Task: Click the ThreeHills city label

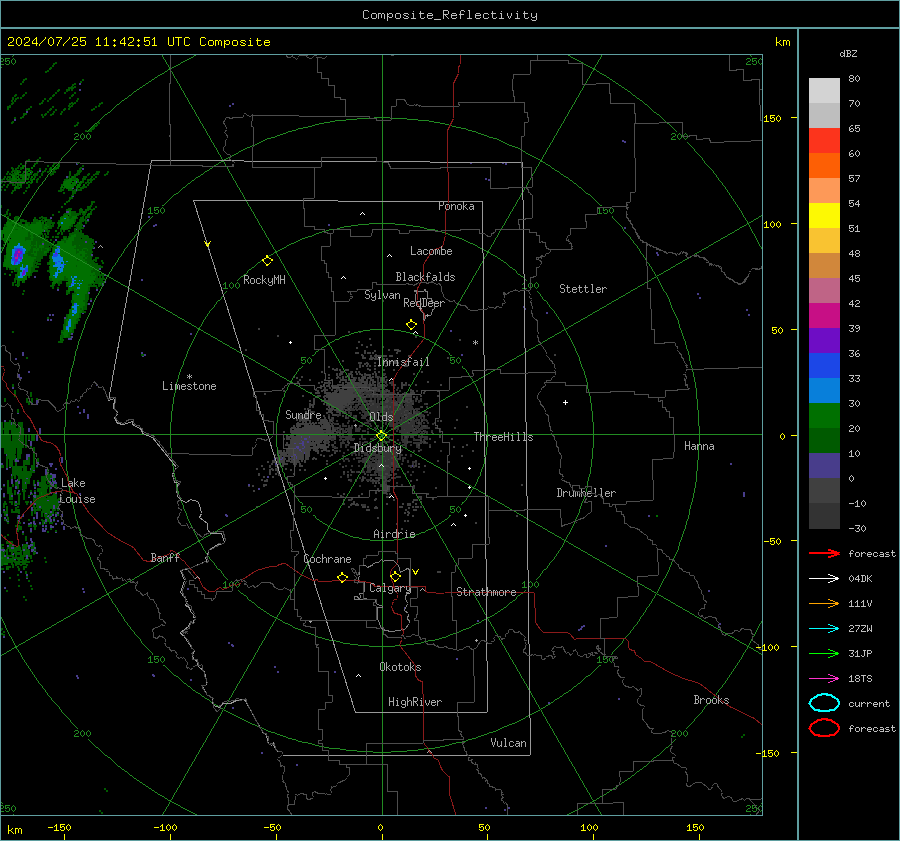Action: click(503, 437)
